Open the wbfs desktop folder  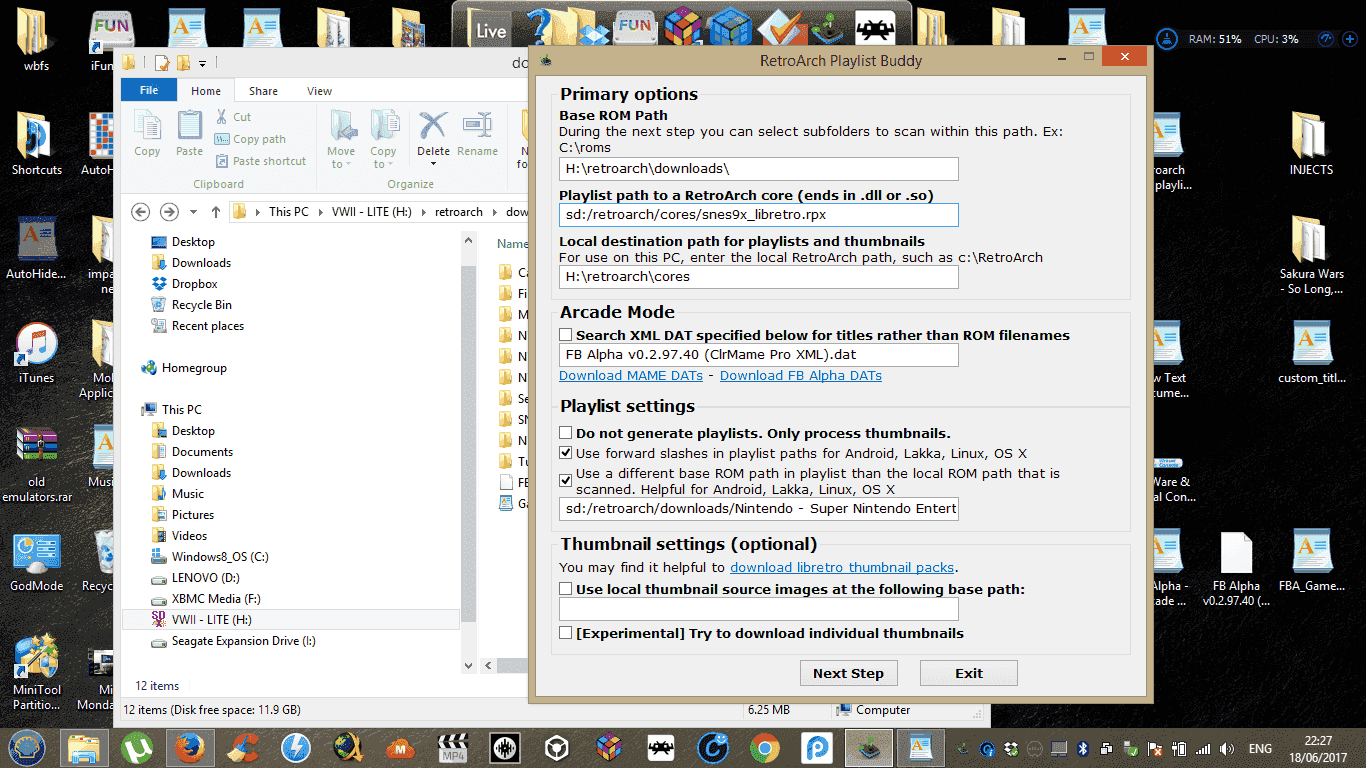coord(36,41)
